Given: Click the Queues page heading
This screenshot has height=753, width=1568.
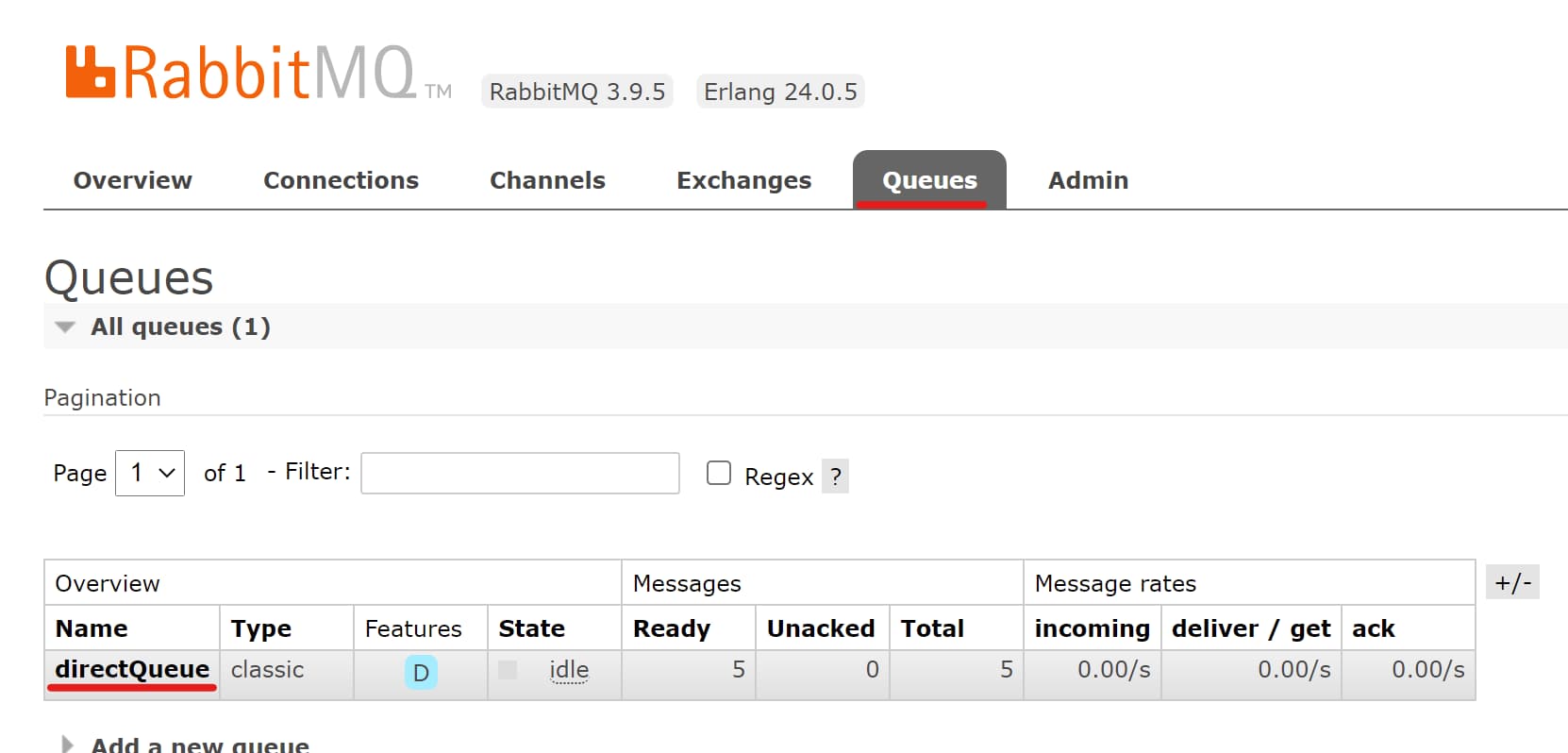Looking at the screenshot, I should (x=129, y=277).
